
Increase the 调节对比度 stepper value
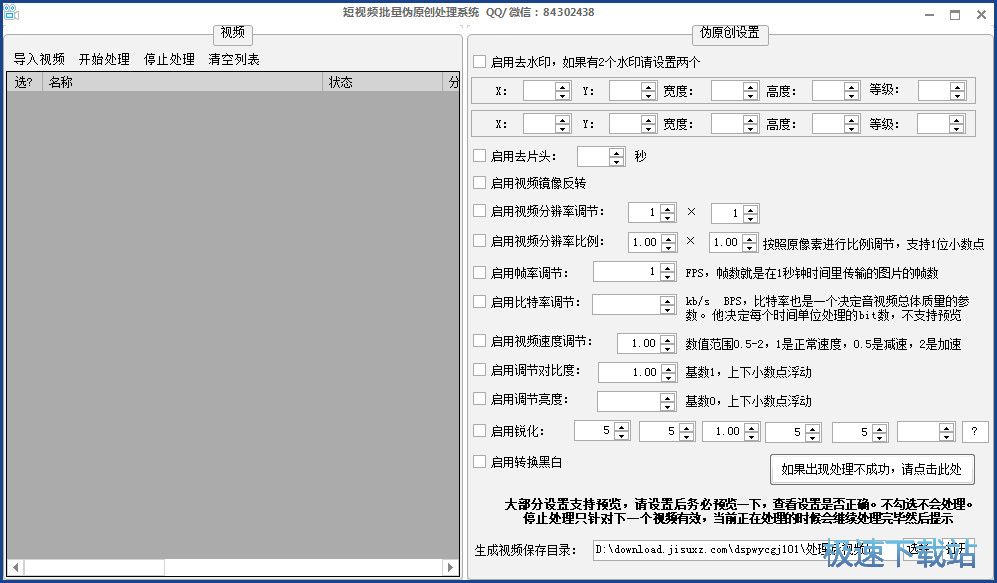point(668,368)
